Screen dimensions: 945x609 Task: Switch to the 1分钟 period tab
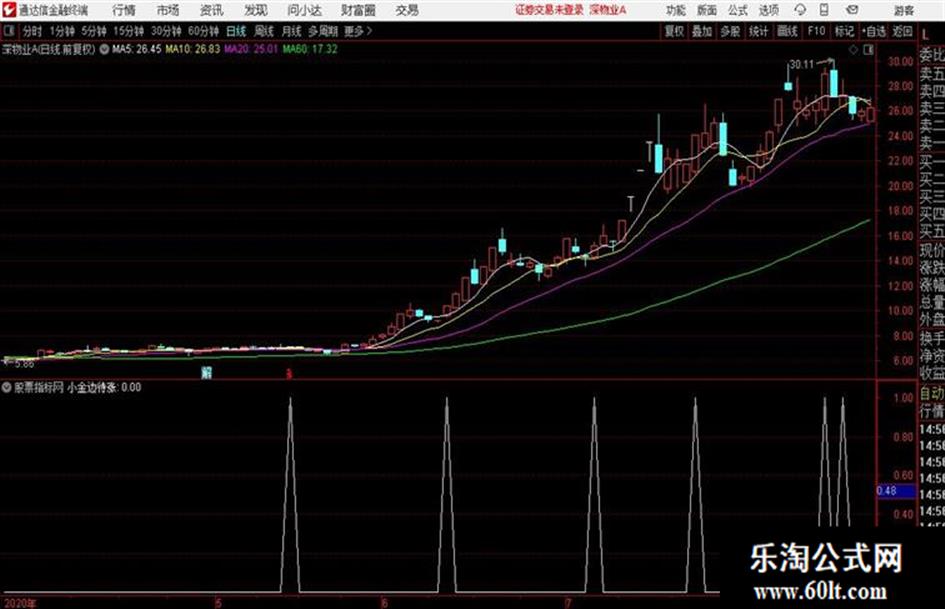[x=62, y=31]
